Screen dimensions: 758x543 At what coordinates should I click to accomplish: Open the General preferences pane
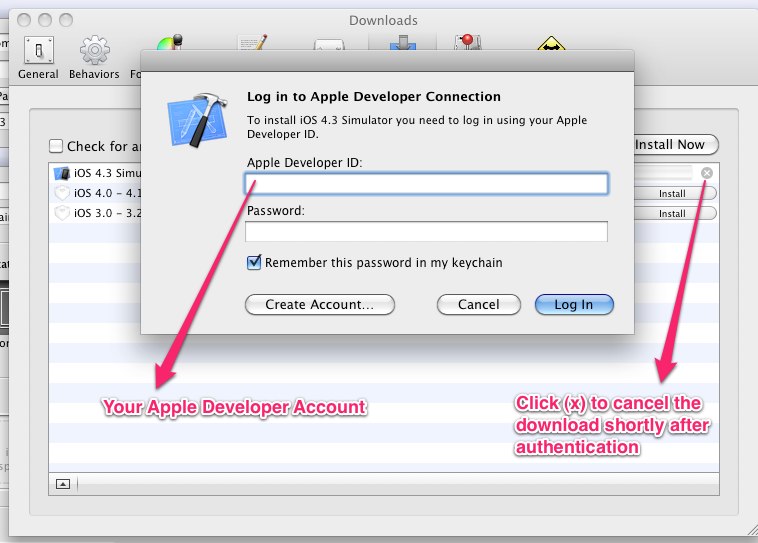pos(38,58)
